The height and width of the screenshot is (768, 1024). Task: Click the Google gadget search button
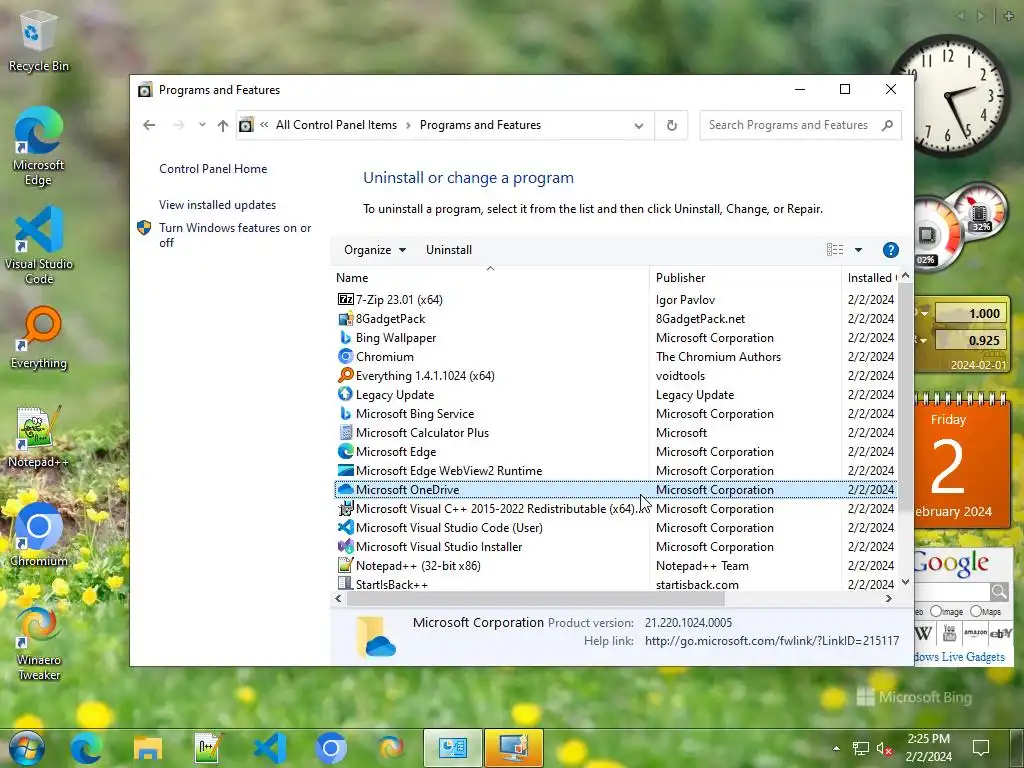click(999, 592)
